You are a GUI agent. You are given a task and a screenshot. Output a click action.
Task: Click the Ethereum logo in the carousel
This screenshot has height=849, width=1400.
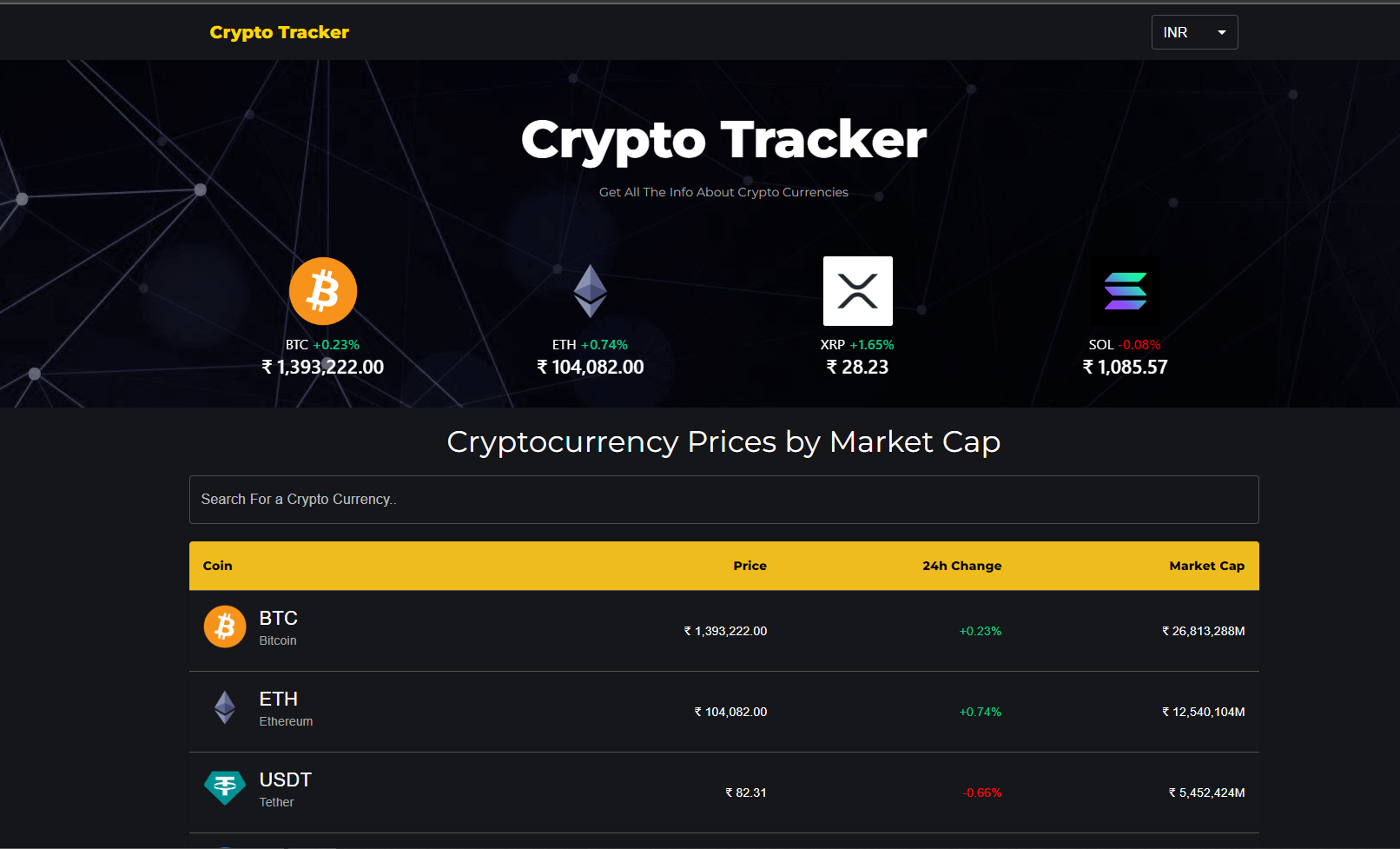click(591, 291)
